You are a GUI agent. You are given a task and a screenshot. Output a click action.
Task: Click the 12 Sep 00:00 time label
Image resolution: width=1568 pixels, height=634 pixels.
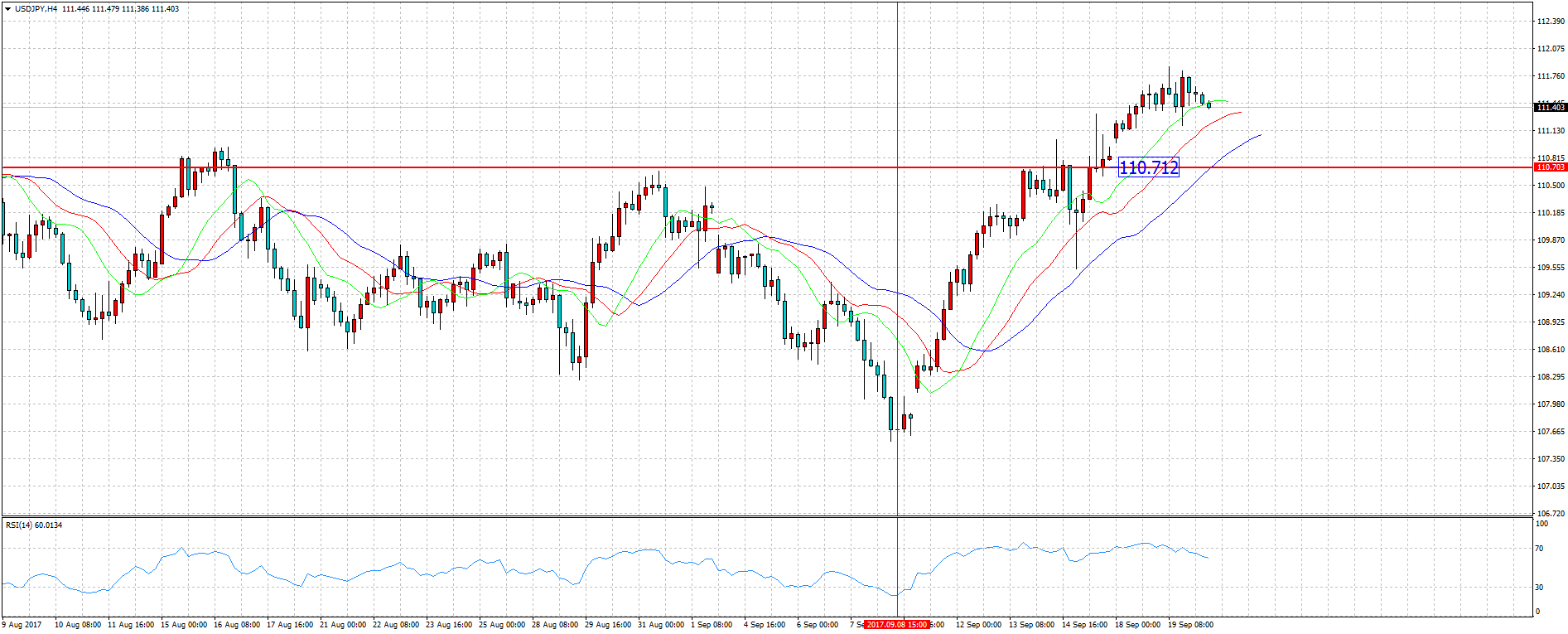click(978, 625)
